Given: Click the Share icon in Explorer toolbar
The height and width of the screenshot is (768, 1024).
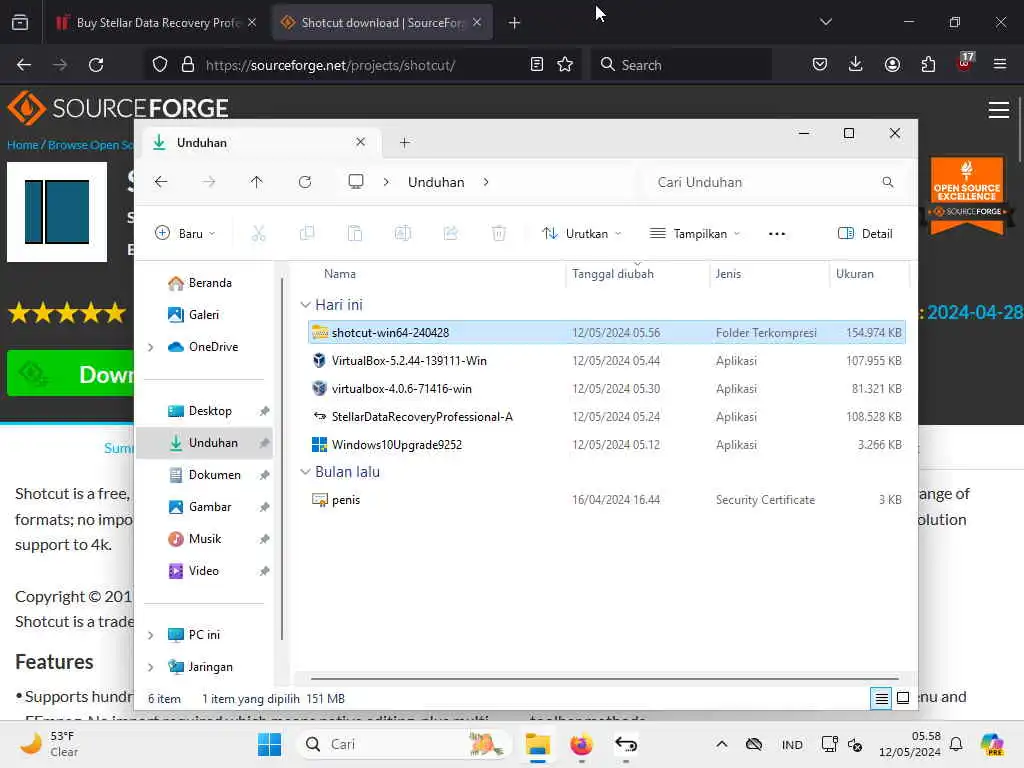Looking at the screenshot, I should coord(451,233).
